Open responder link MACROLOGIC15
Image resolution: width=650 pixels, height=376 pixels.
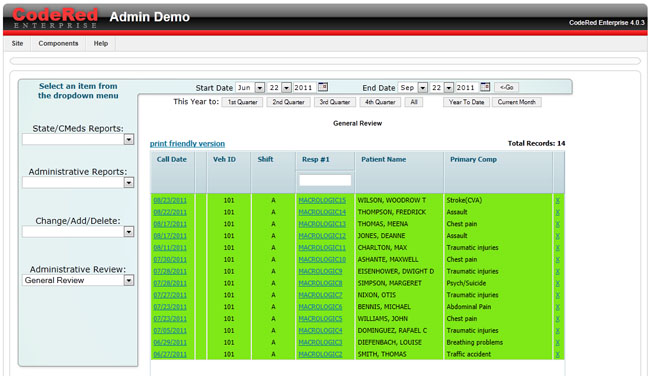pos(322,201)
